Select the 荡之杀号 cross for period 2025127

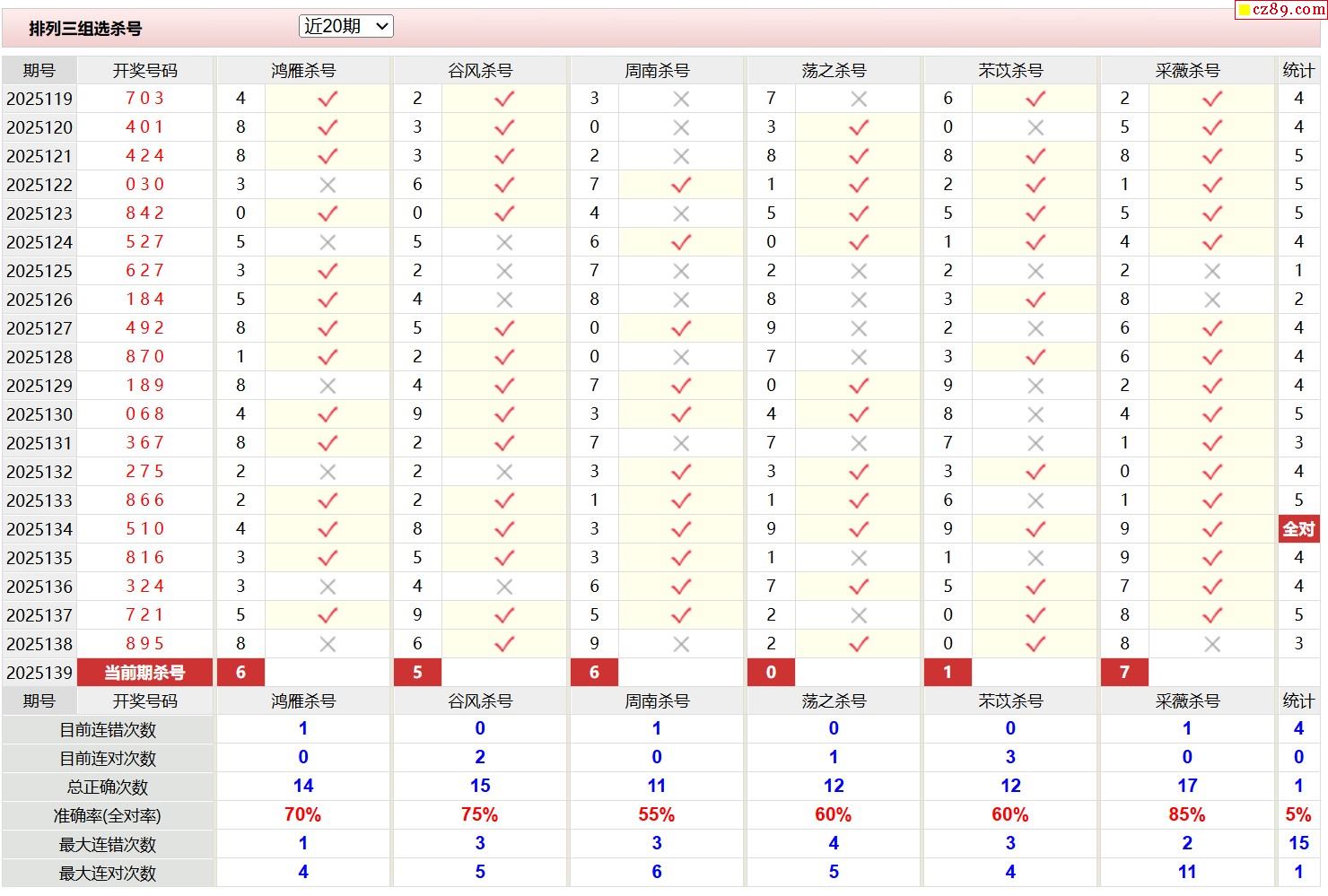(x=859, y=328)
